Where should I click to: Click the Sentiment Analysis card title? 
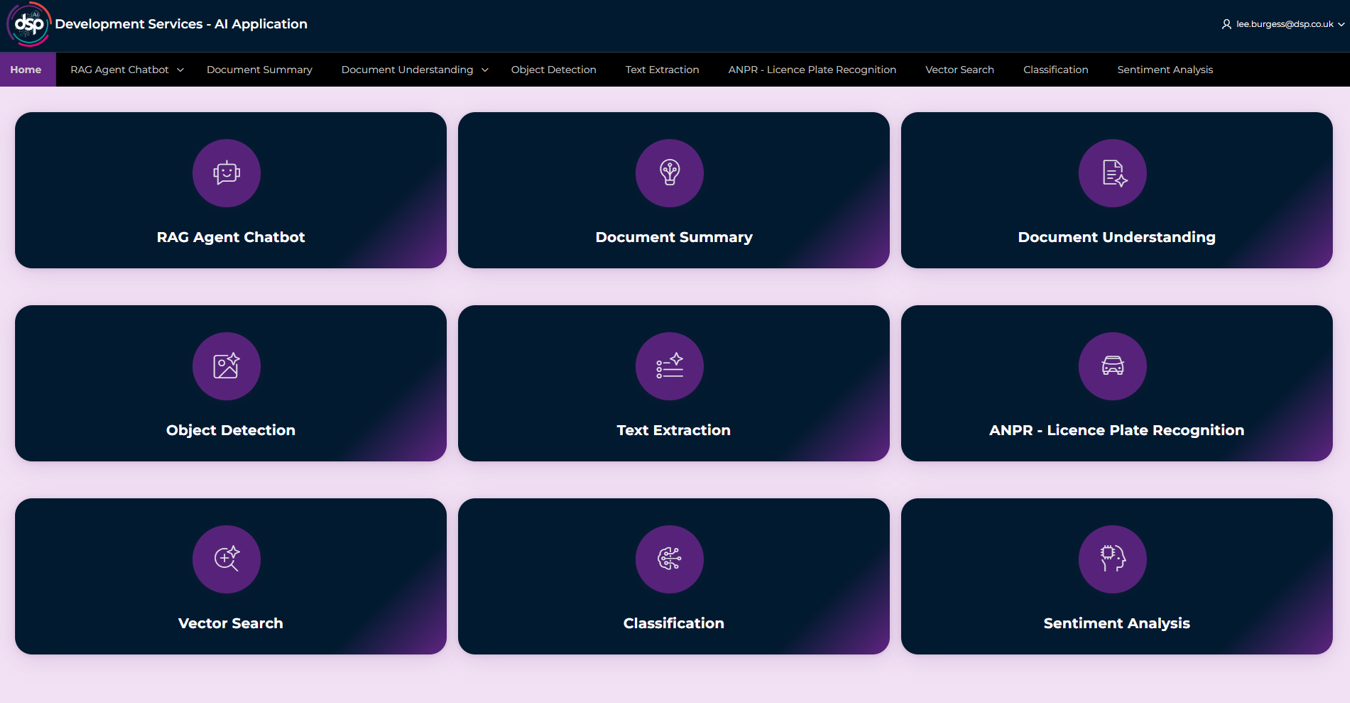pos(1116,623)
